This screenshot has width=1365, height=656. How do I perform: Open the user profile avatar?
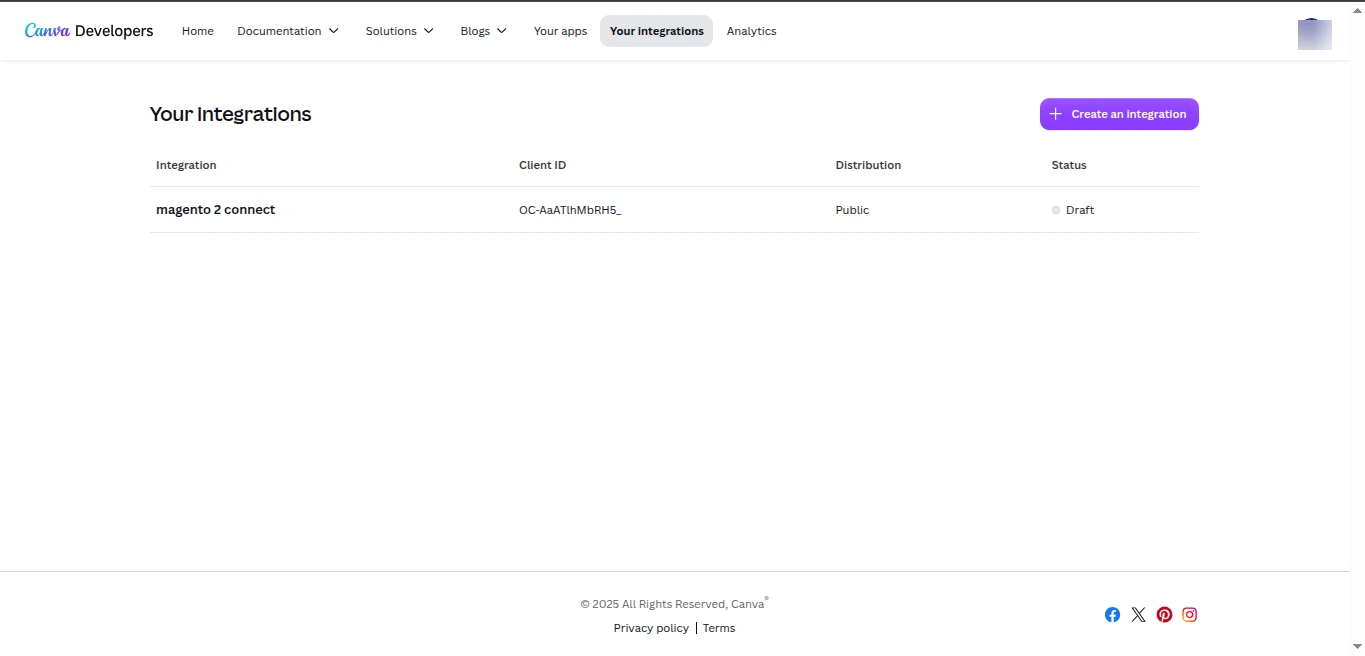[x=1314, y=34]
